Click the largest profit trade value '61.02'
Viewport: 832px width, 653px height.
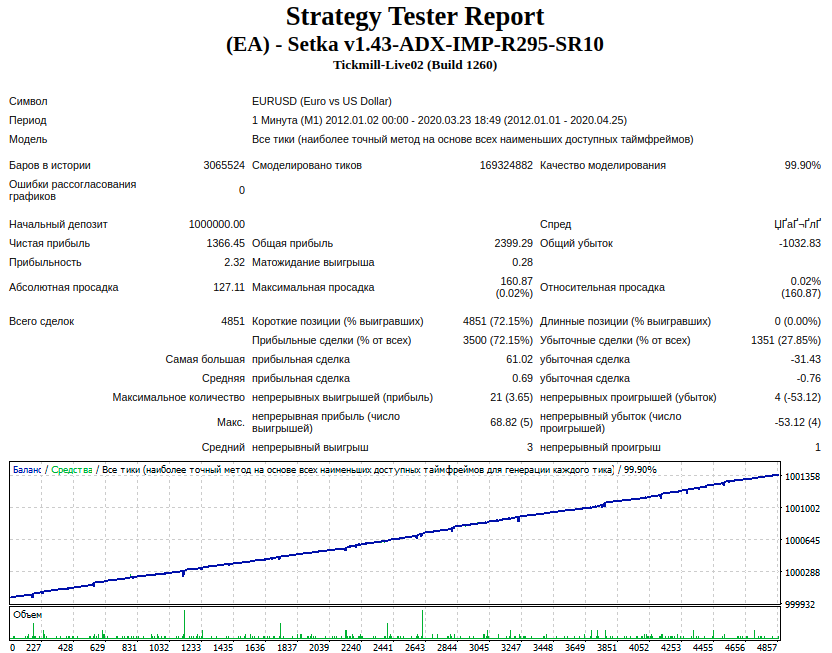coord(519,360)
